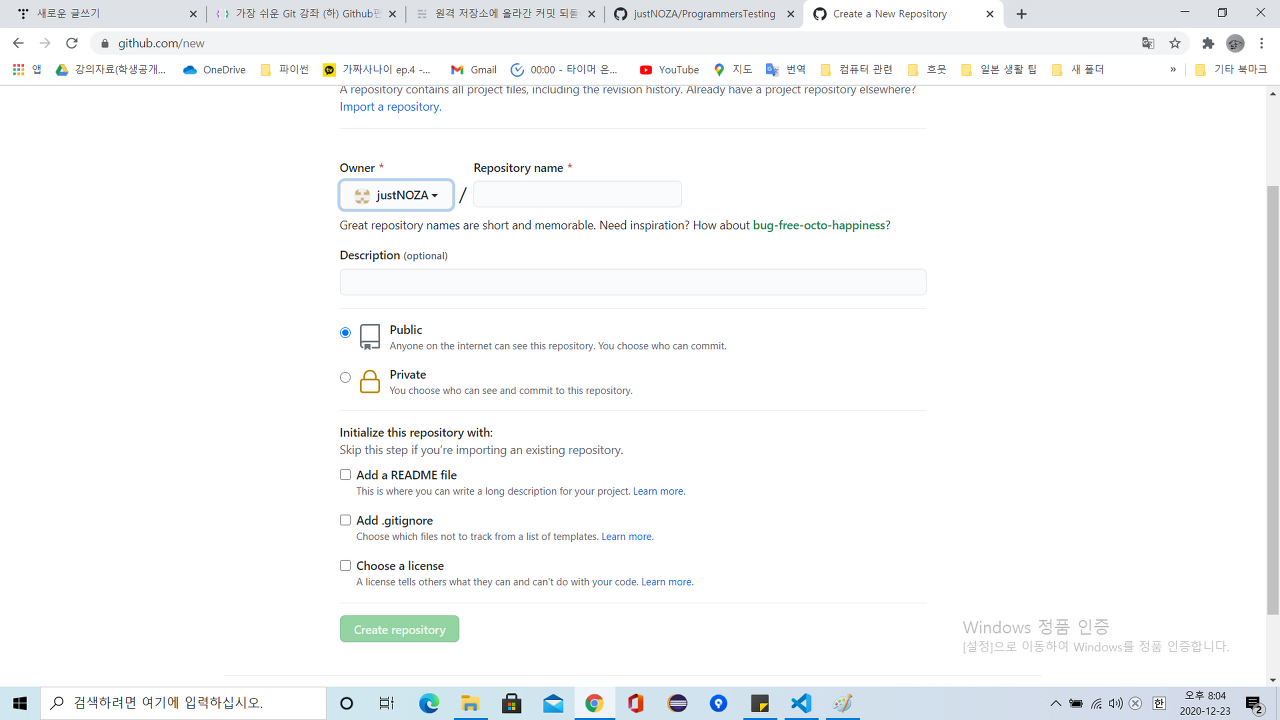Check Add a README file
Screen dimensions: 1280x720
tap(345, 475)
